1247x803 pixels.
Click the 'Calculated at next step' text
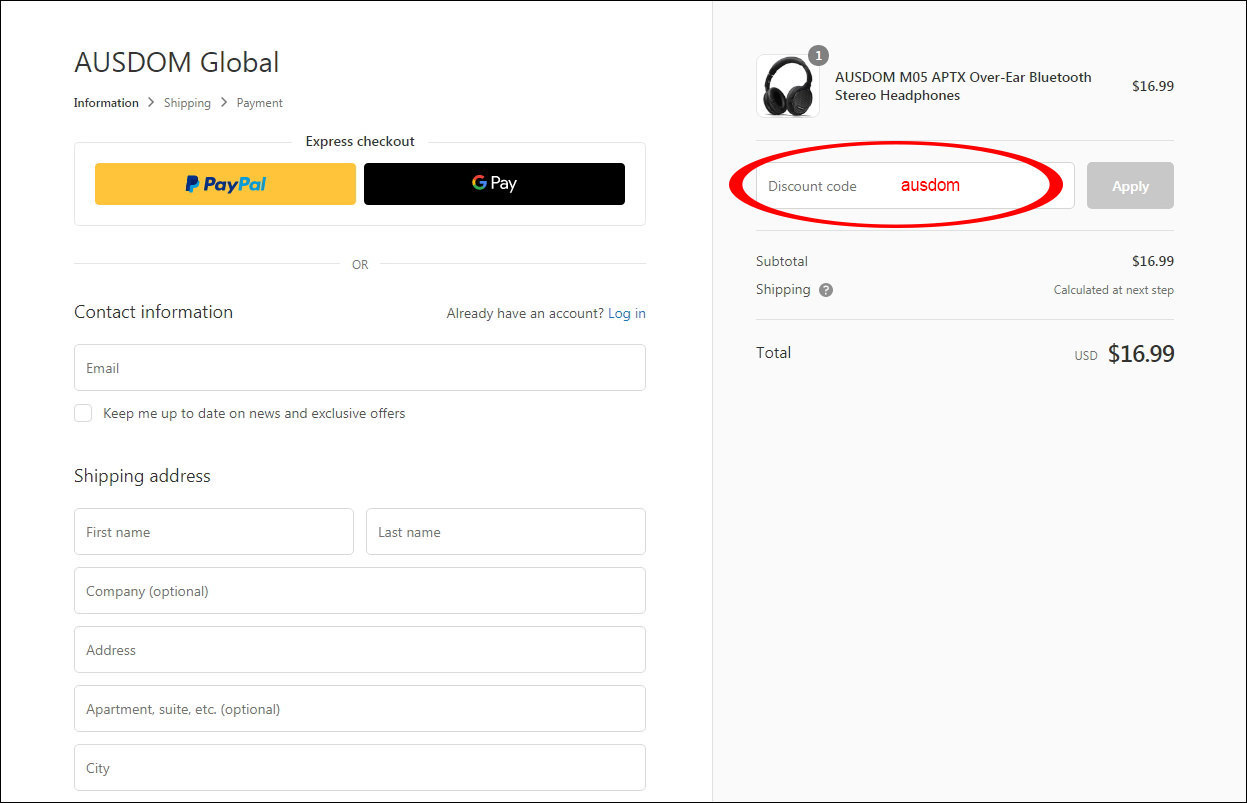[x=1114, y=290]
